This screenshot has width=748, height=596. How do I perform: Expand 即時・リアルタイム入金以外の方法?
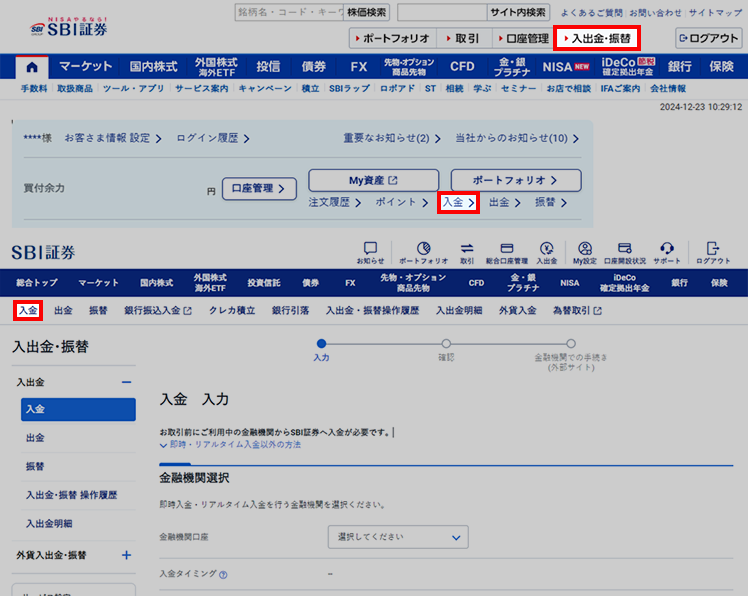(230, 445)
